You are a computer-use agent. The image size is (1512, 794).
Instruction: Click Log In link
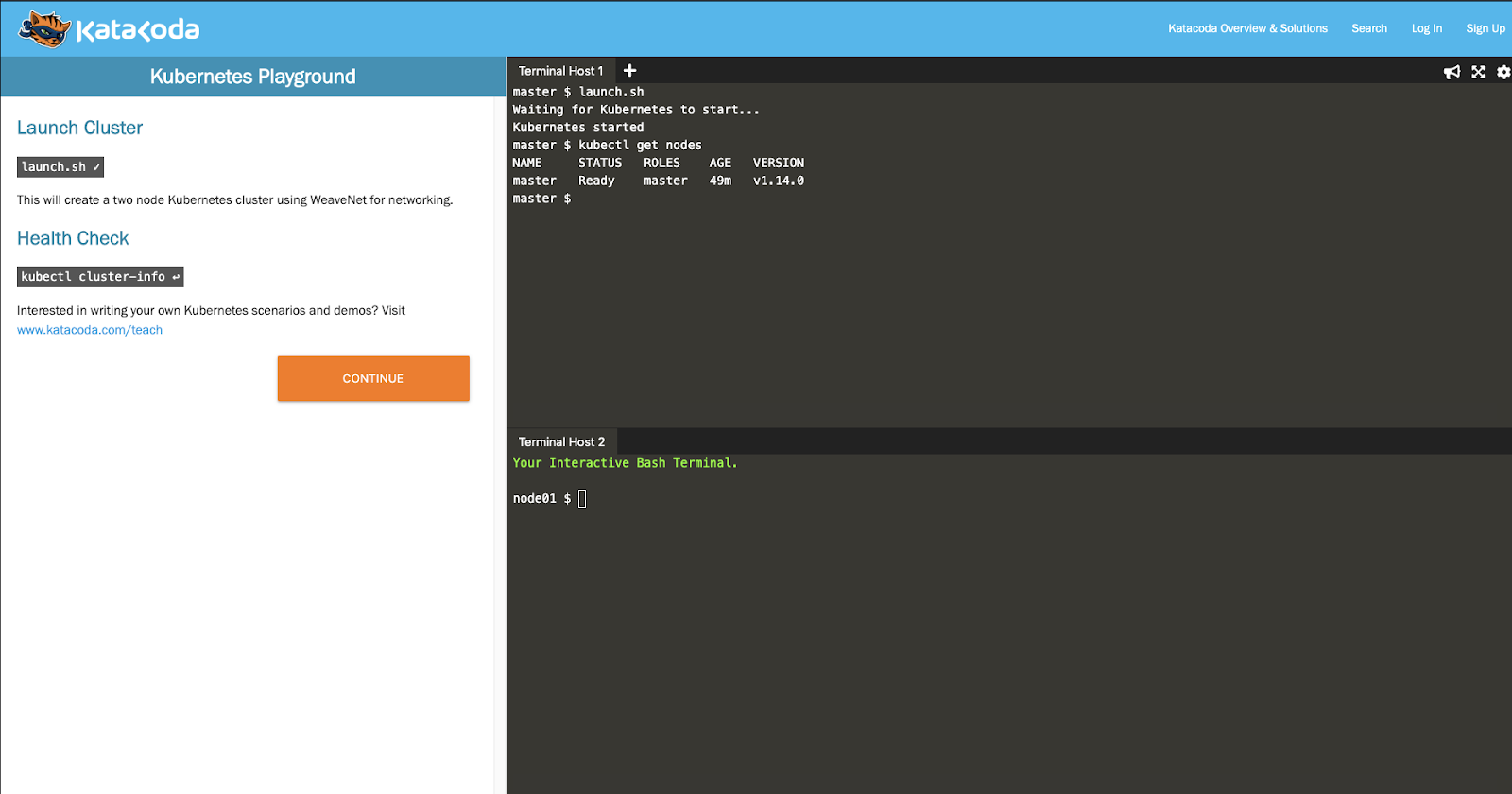click(x=1427, y=28)
